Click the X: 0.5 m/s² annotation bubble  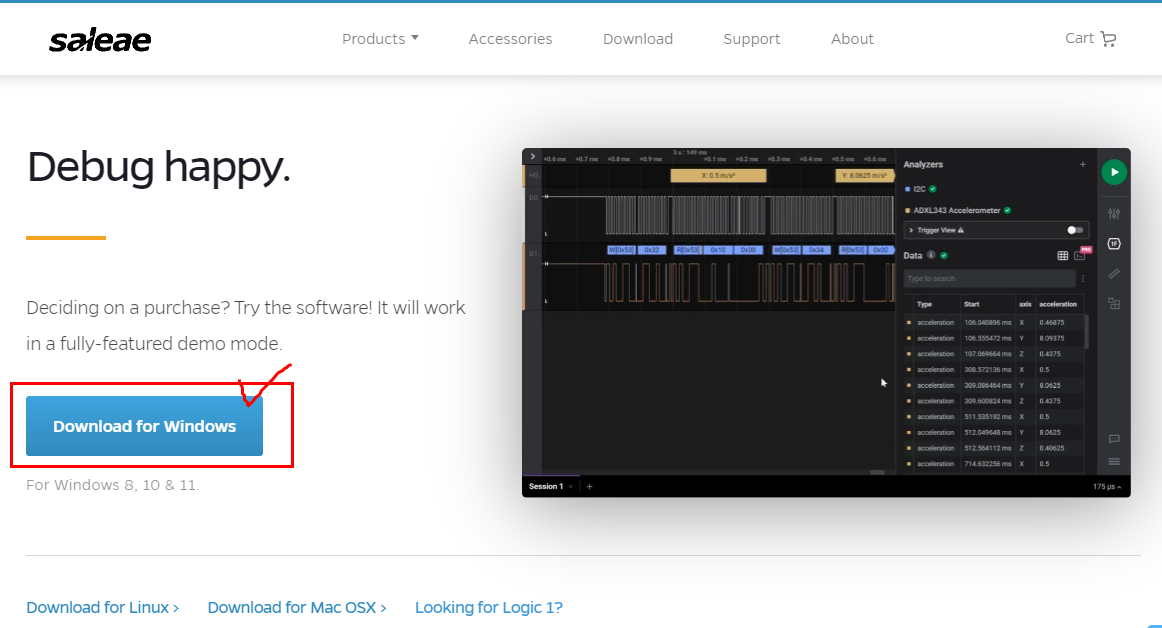tap(718, 176)
